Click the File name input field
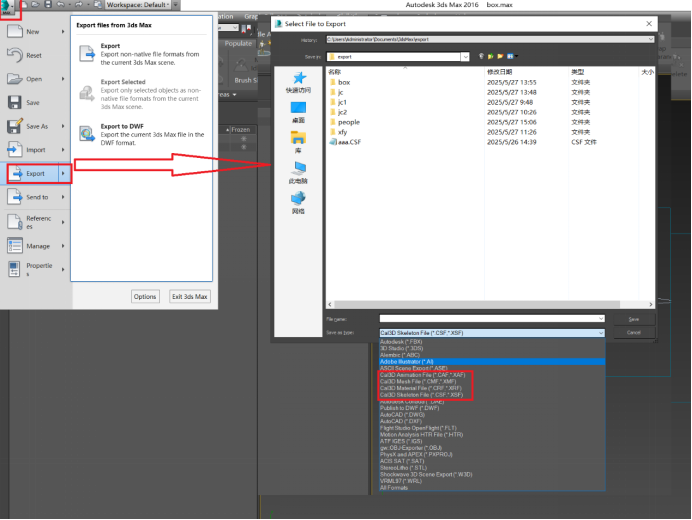The image size is (692, 520). pos(492,319)
